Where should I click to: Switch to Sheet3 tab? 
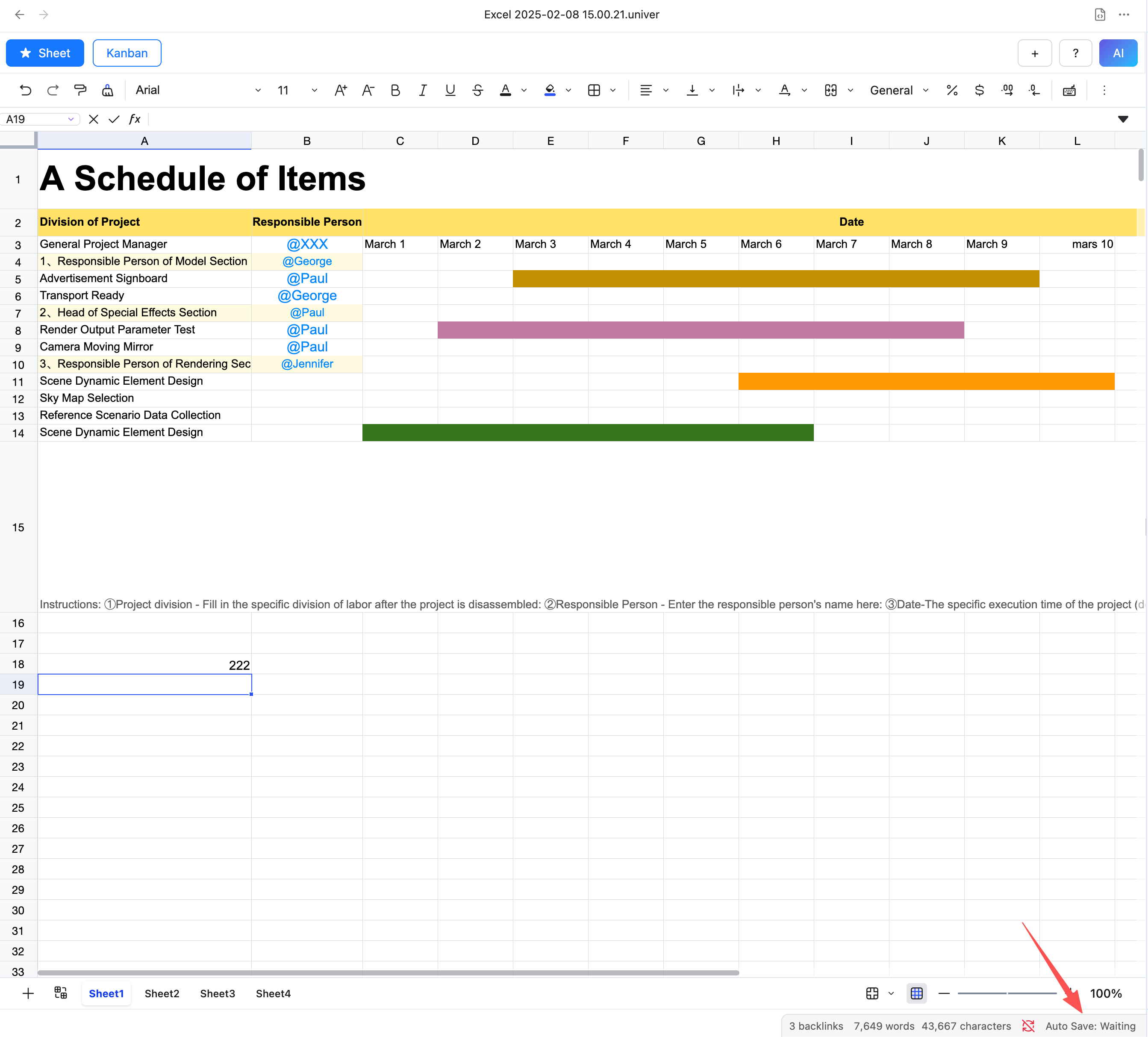click(x=217, y=993)
